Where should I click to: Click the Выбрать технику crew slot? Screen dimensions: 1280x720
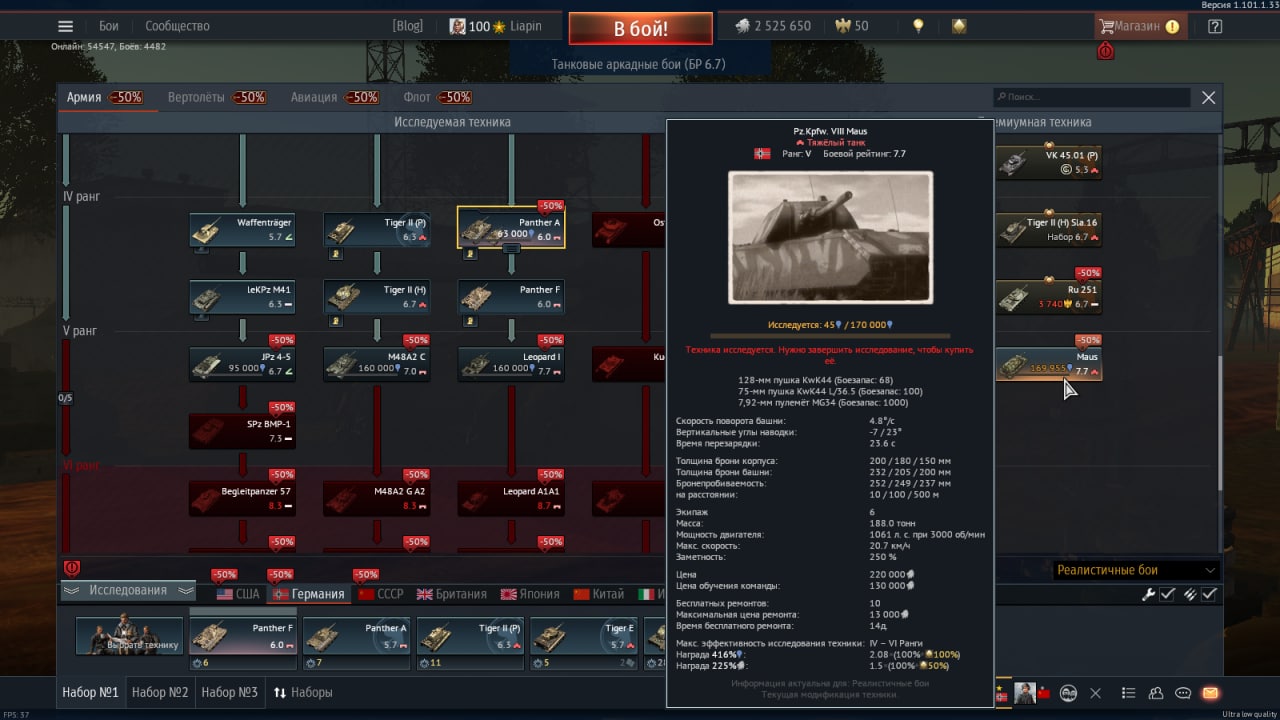point(129,636)
